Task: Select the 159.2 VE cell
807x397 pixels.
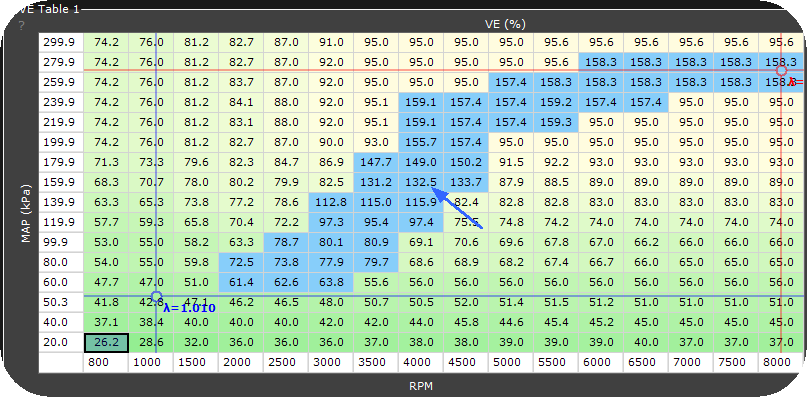Action: pos(556,102)
